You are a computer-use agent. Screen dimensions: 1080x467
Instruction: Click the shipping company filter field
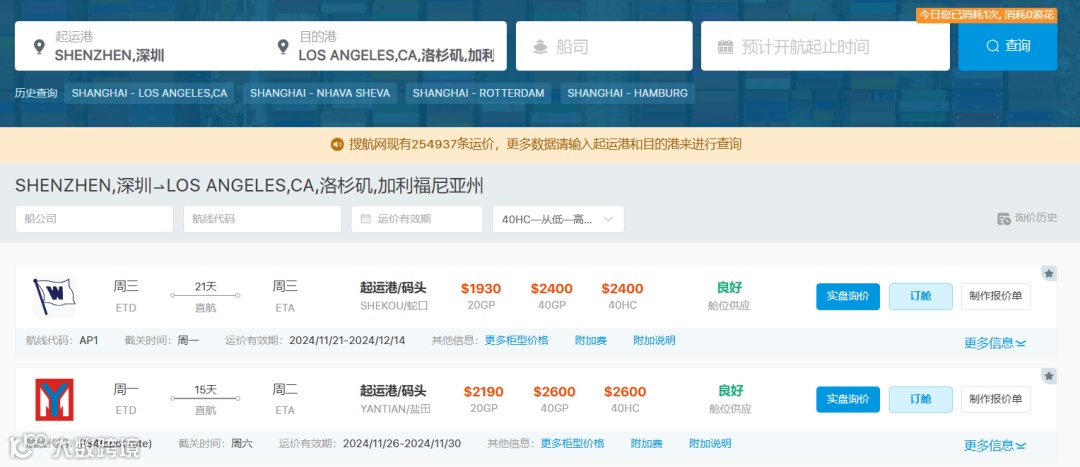pos(94,219)
